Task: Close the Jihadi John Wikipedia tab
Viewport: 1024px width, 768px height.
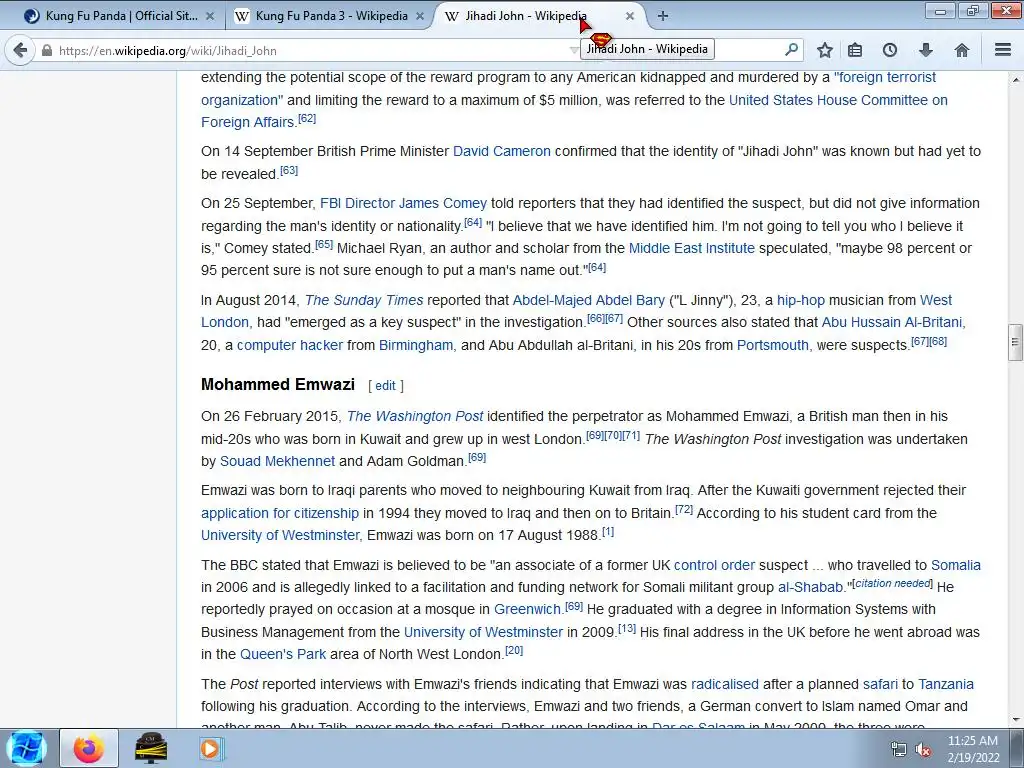Action: (x=630, y=16)
